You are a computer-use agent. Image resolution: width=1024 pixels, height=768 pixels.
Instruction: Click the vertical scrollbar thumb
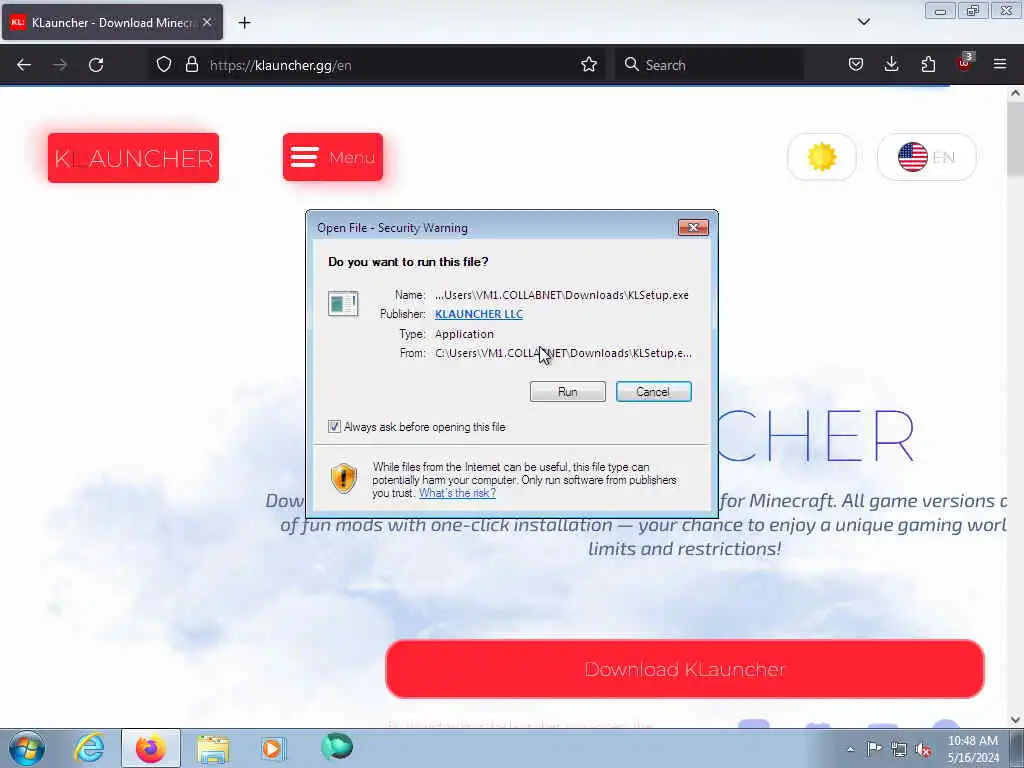click(1015, 138)
